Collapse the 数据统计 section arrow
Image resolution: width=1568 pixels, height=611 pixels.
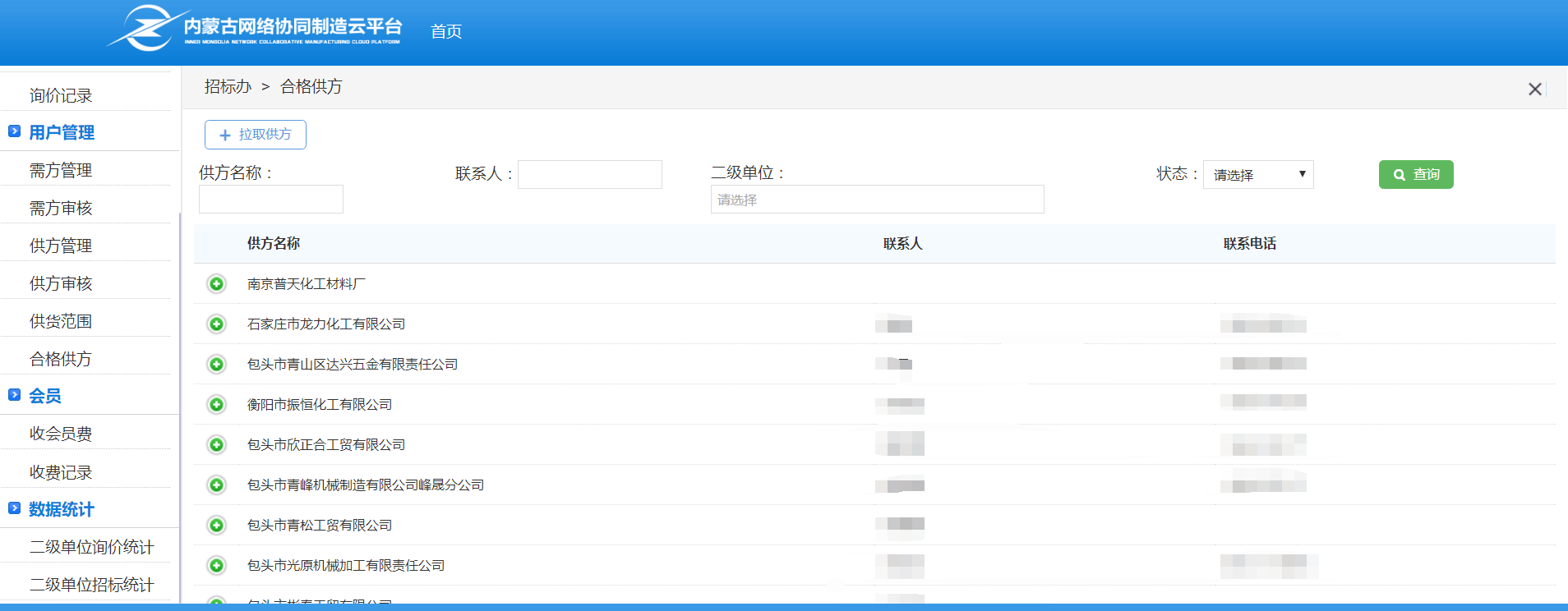tap(14, 508)
